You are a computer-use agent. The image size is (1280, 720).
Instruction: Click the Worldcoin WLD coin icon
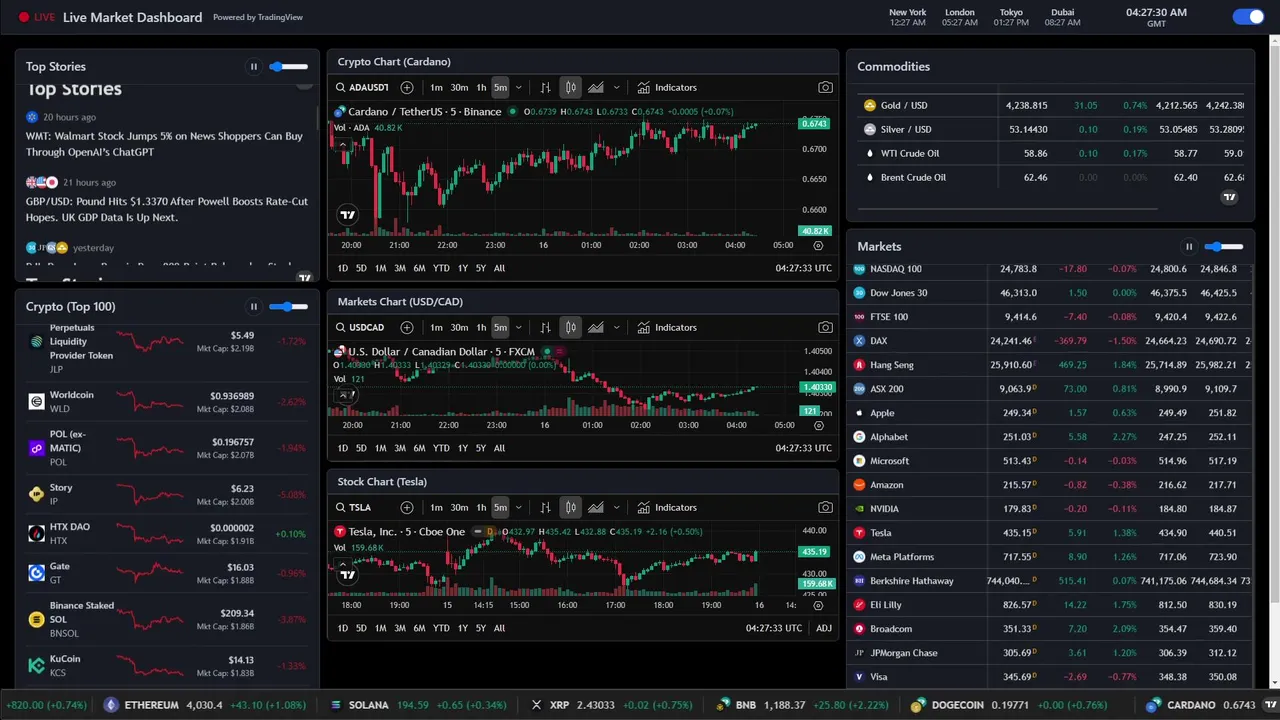coord(37,401)
